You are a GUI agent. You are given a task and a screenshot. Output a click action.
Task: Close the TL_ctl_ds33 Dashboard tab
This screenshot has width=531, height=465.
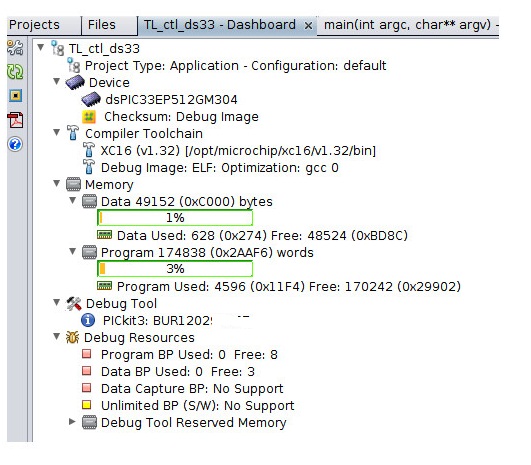pos(308,26)
